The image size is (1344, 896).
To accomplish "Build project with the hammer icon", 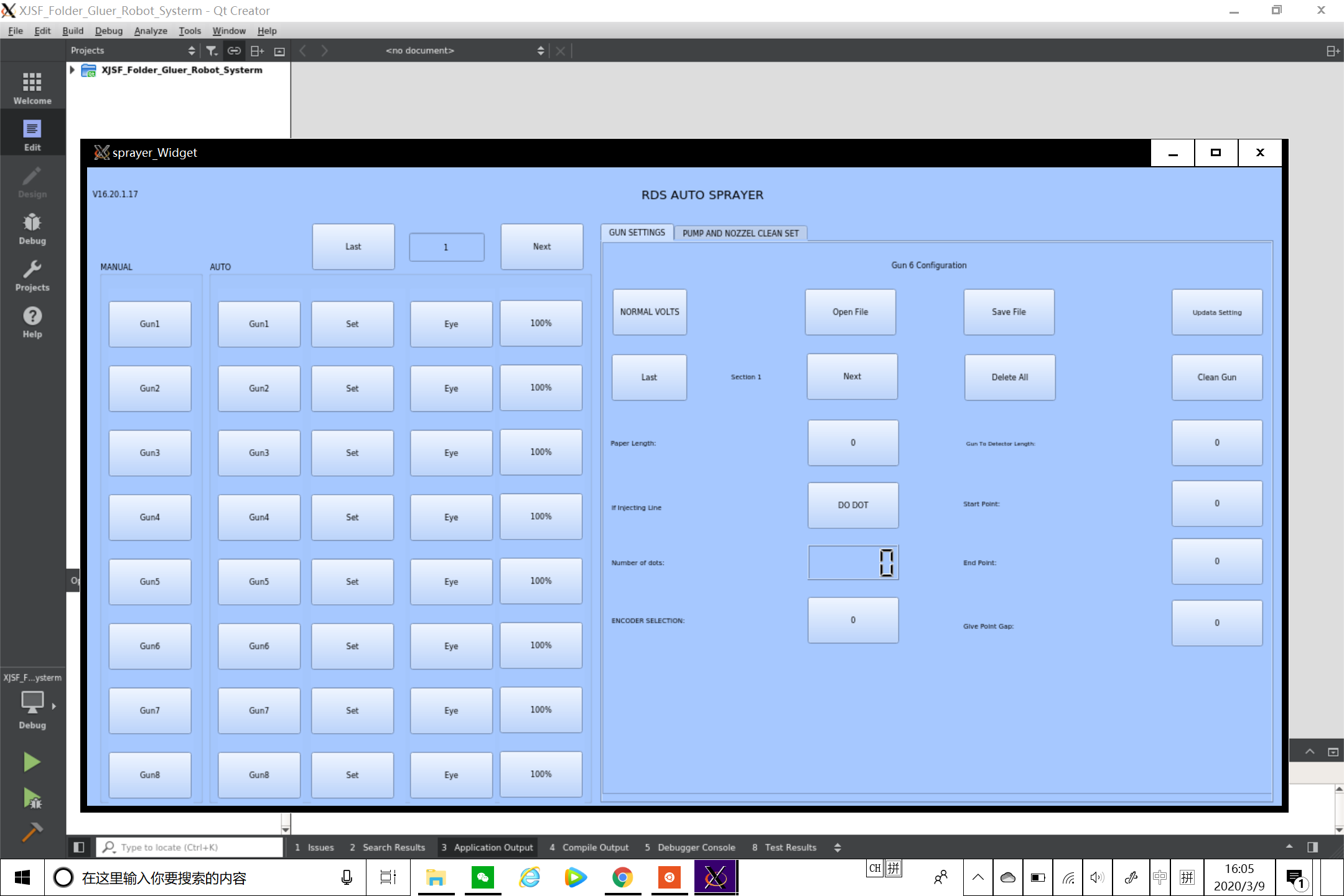I will (32, 831).
